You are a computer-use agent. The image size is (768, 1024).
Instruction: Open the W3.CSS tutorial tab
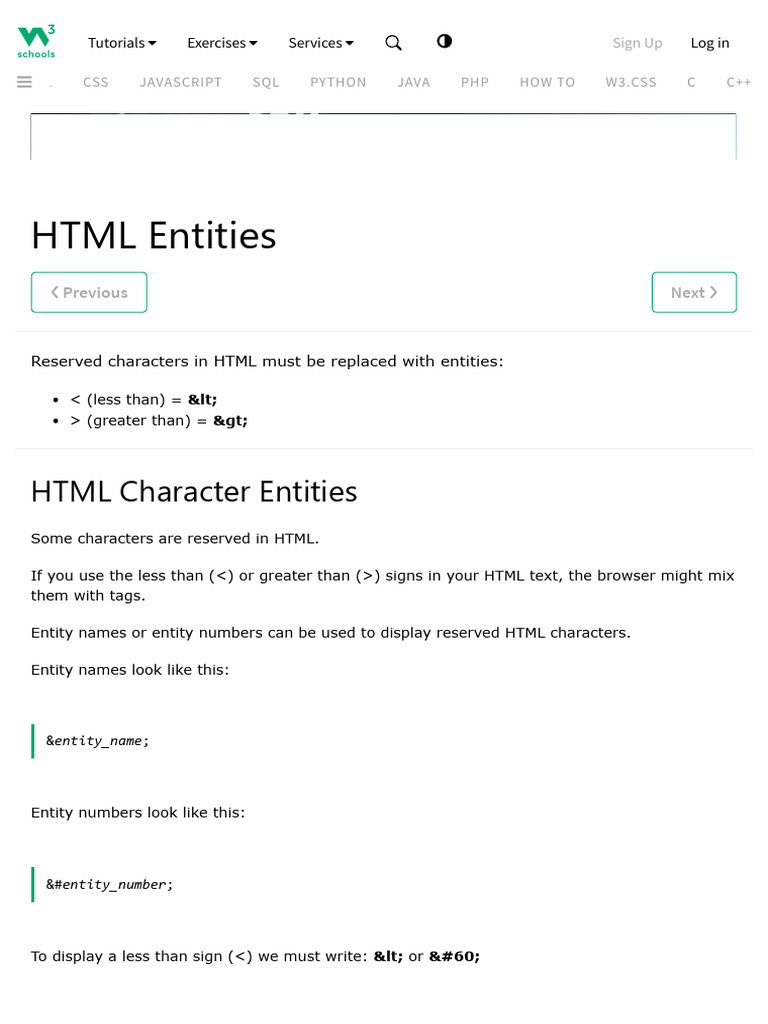(x=631, y=82)
